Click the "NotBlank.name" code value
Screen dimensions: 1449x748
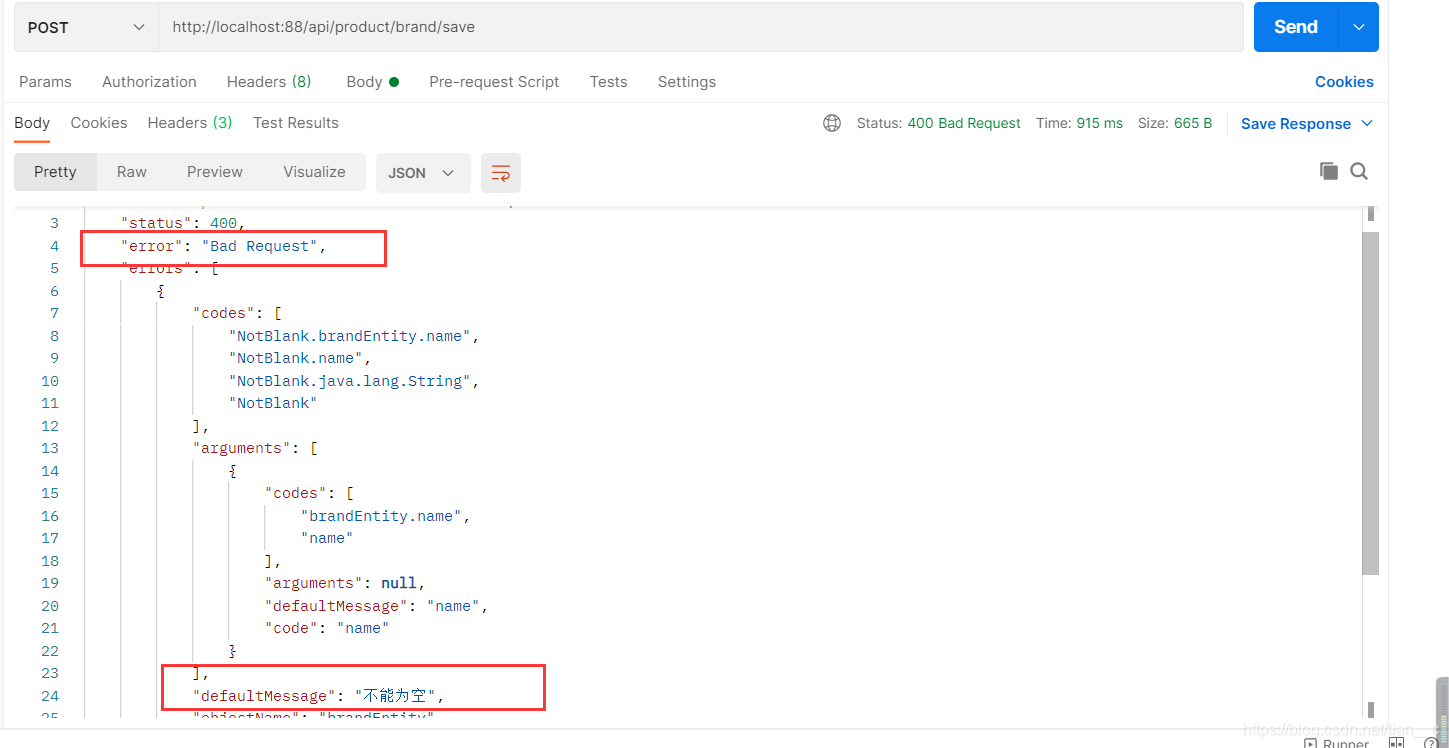tap(296, 358)
